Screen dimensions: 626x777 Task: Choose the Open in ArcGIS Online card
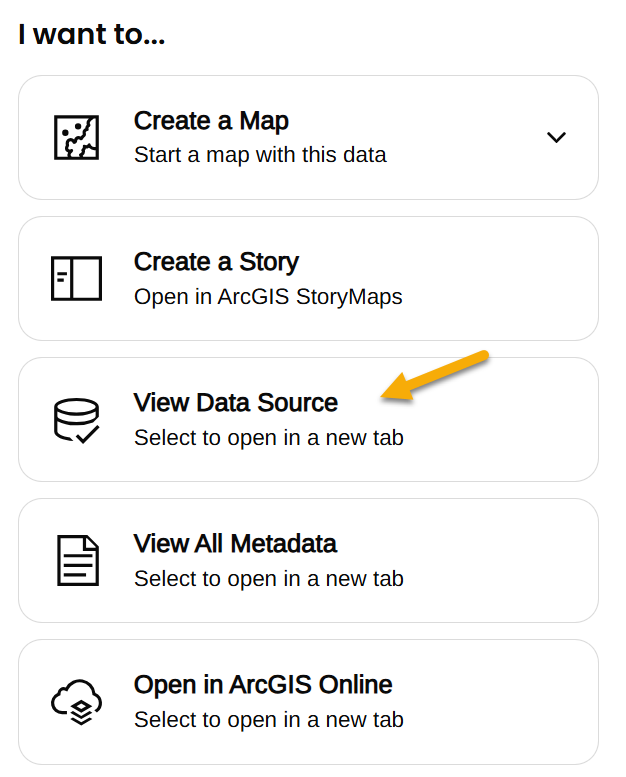308,702
